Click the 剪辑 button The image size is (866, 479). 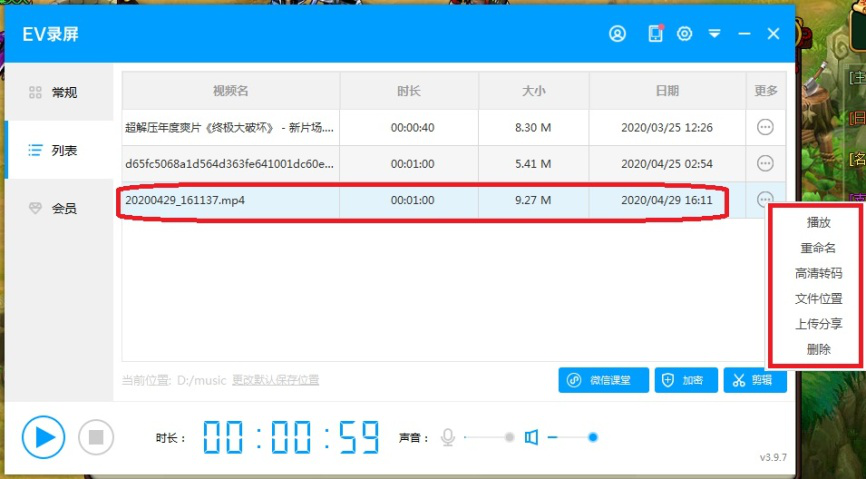click(755, 380)
